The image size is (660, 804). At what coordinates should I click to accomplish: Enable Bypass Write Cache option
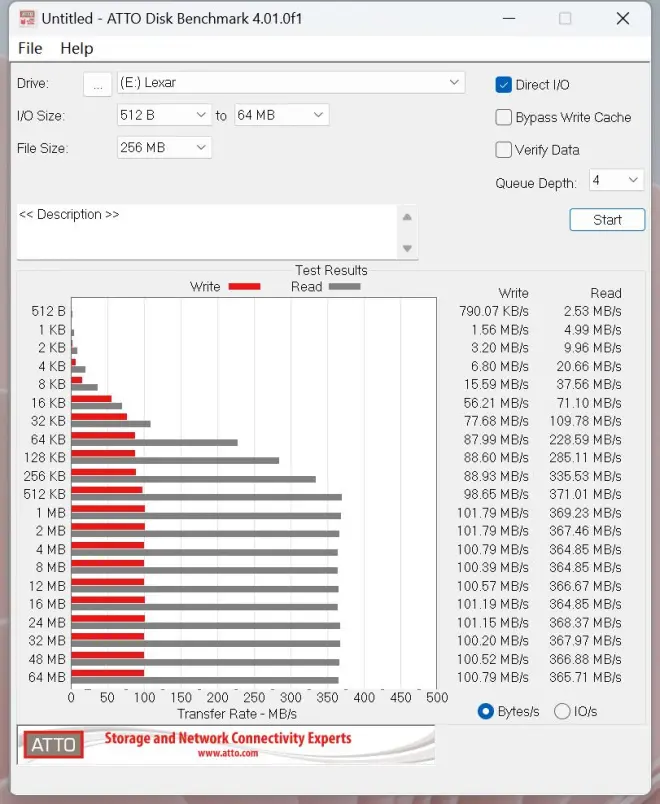[504, 118]
